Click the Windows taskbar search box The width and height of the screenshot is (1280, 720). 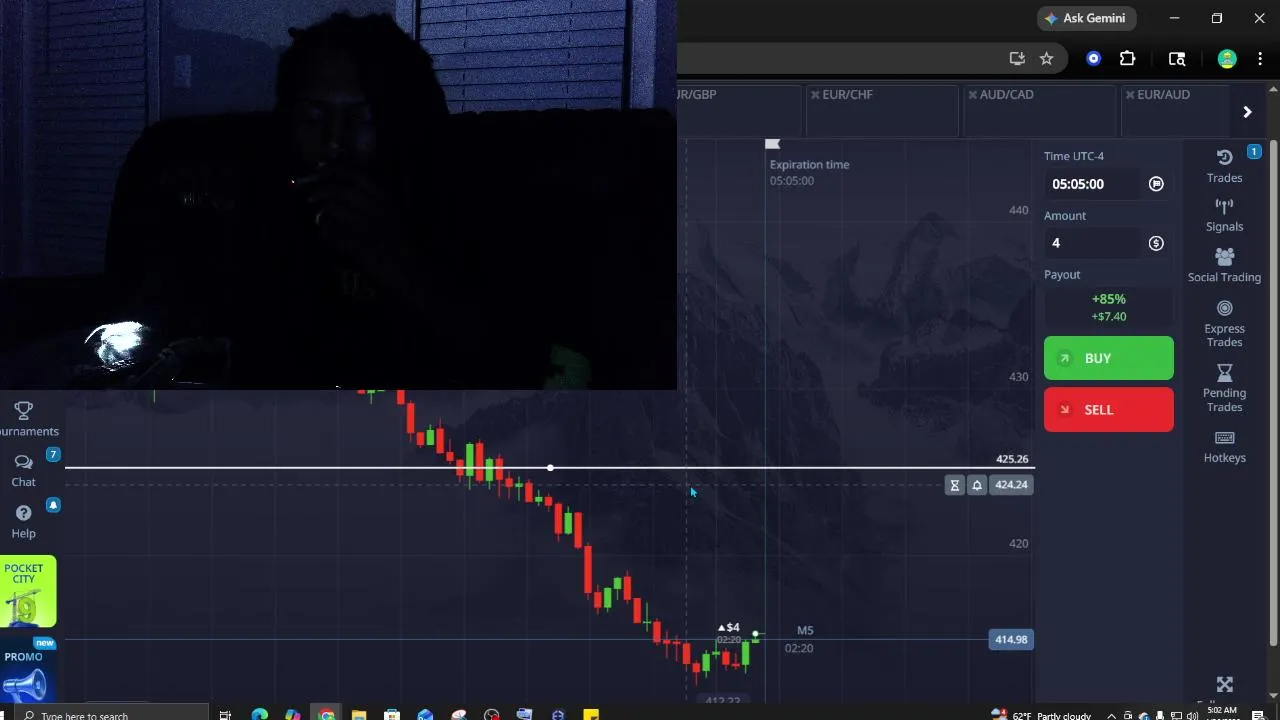click(110, 715)
